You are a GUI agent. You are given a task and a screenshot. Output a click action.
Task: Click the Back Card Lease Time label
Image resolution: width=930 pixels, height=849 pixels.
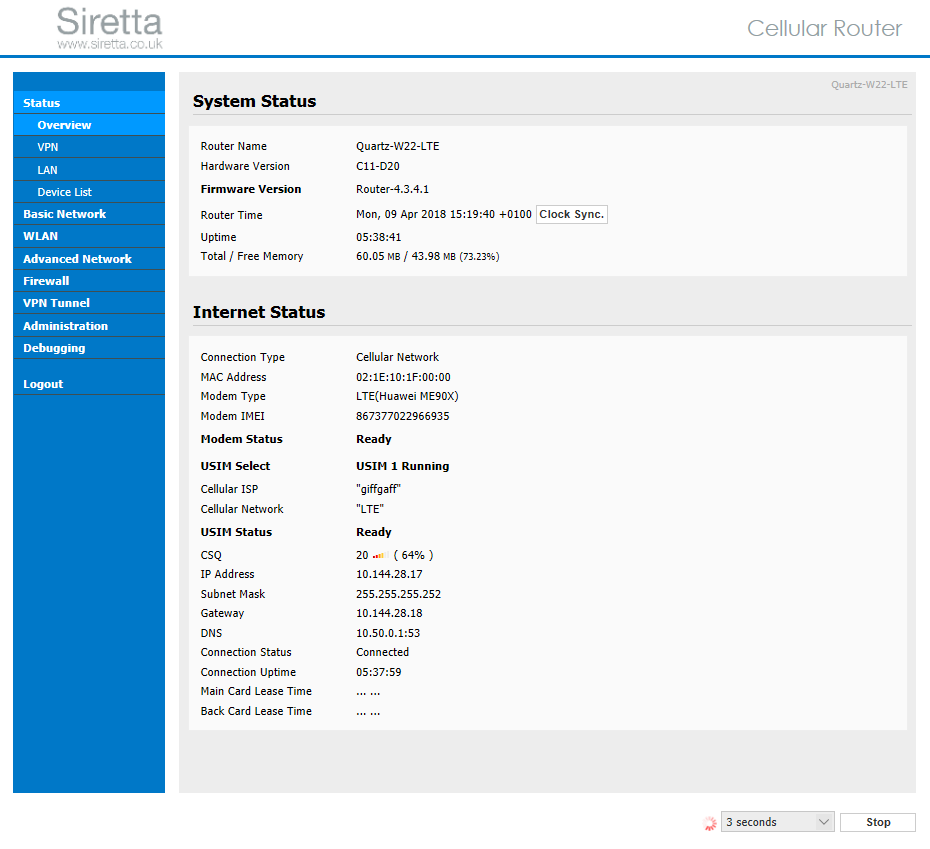pos(256,711)
